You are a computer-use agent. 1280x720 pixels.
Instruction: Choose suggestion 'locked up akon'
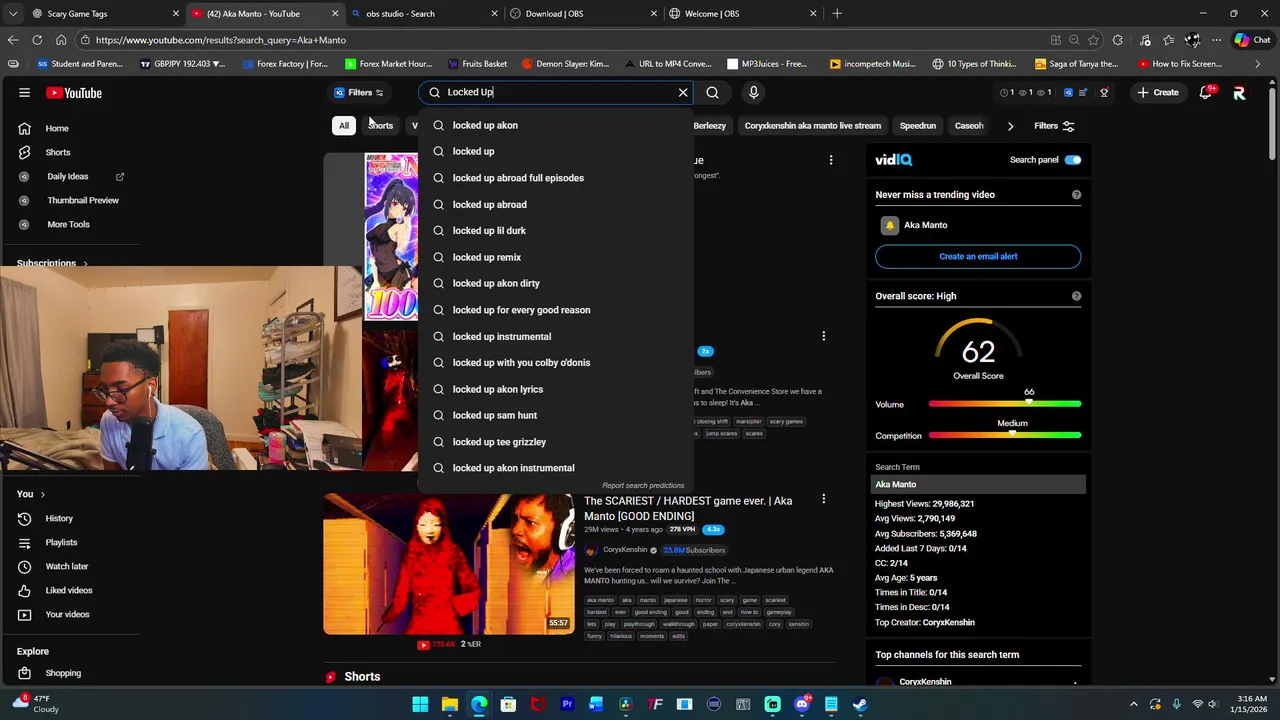[x=555, y=125]
